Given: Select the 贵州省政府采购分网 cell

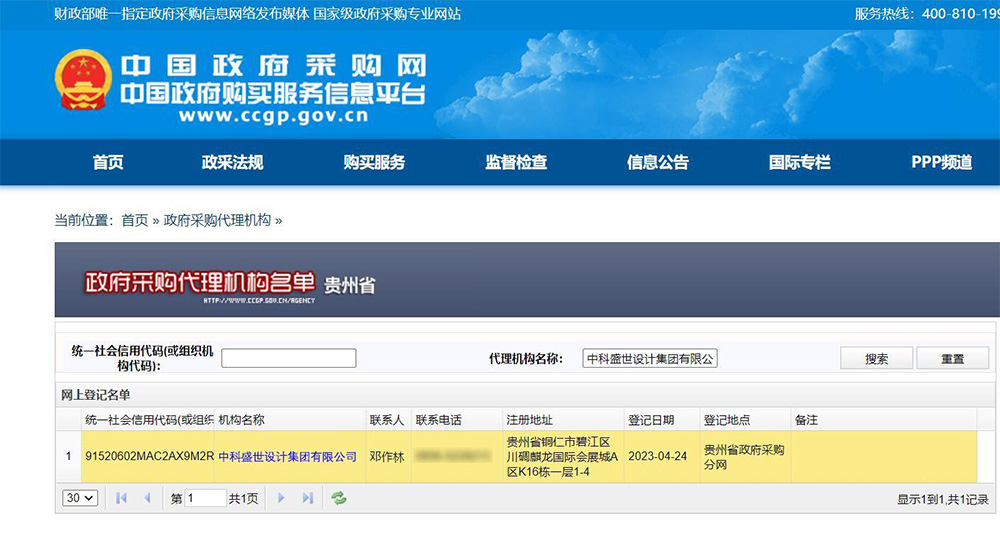Looking at the screenshot, I should tap(744, 457).
